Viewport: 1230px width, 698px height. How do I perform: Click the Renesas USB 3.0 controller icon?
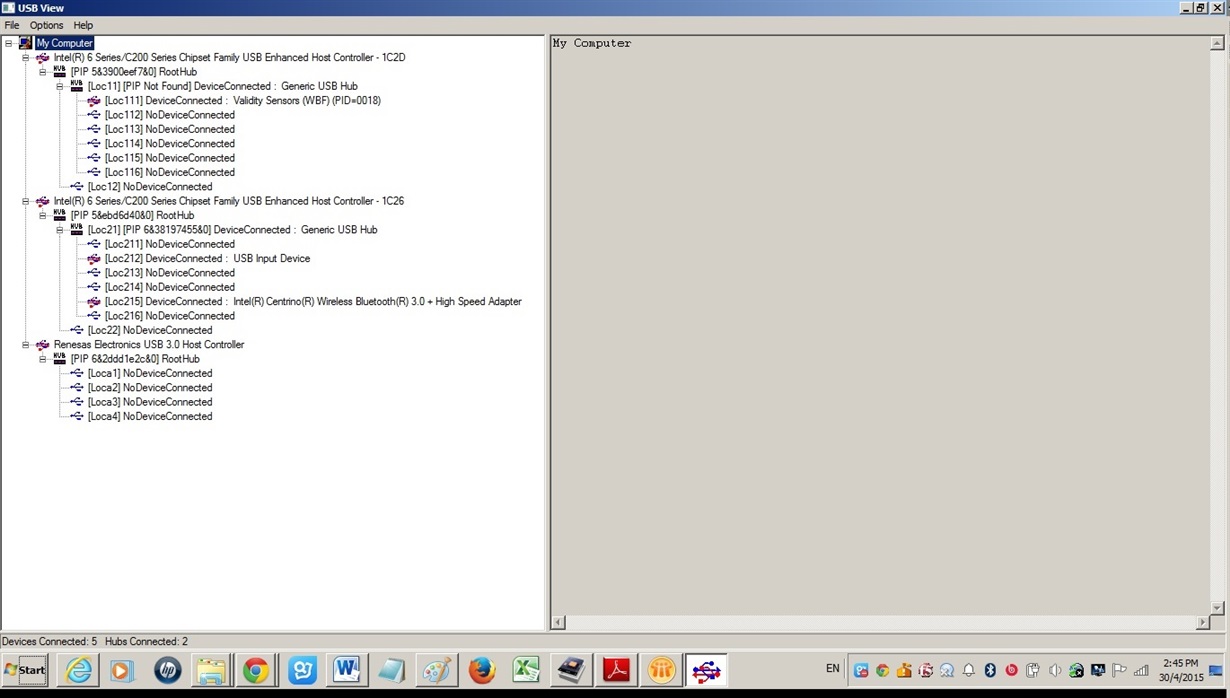click(42, 345)
